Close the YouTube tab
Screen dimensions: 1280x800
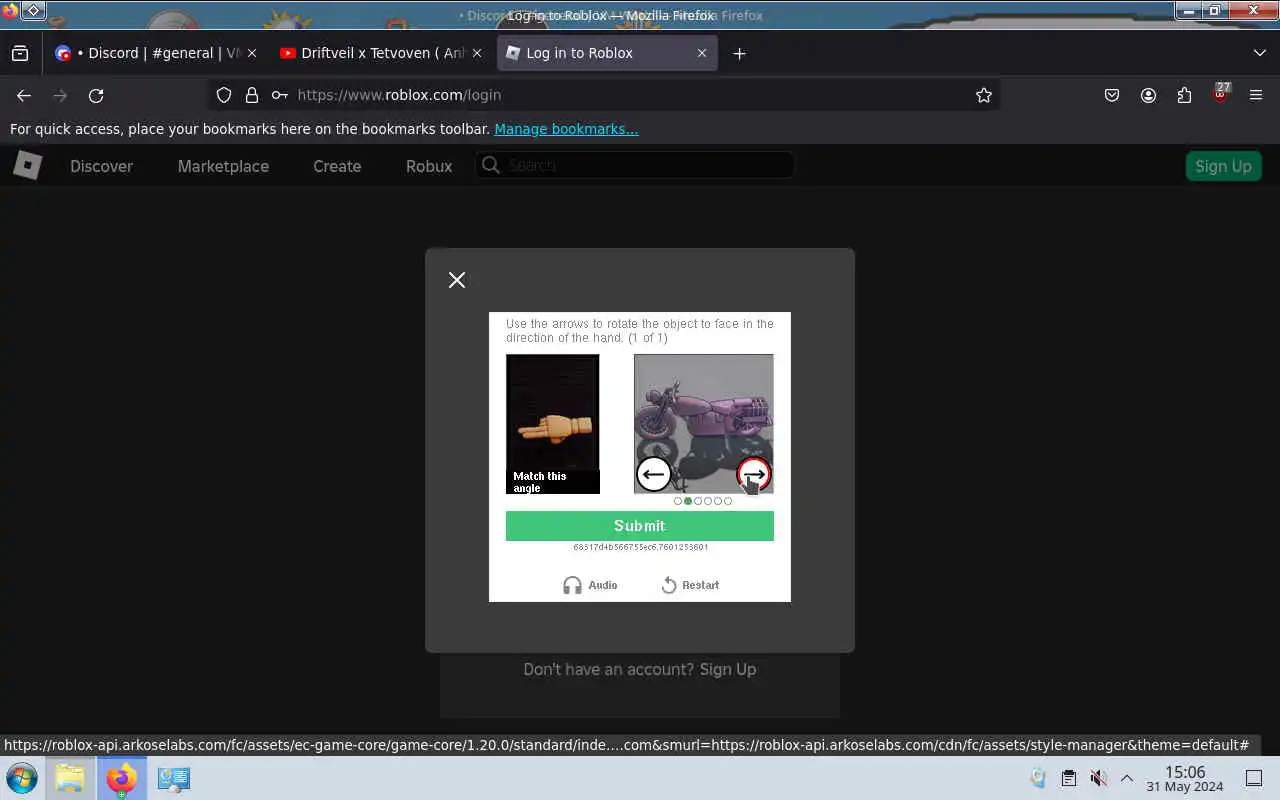click(x=477, y=53)
